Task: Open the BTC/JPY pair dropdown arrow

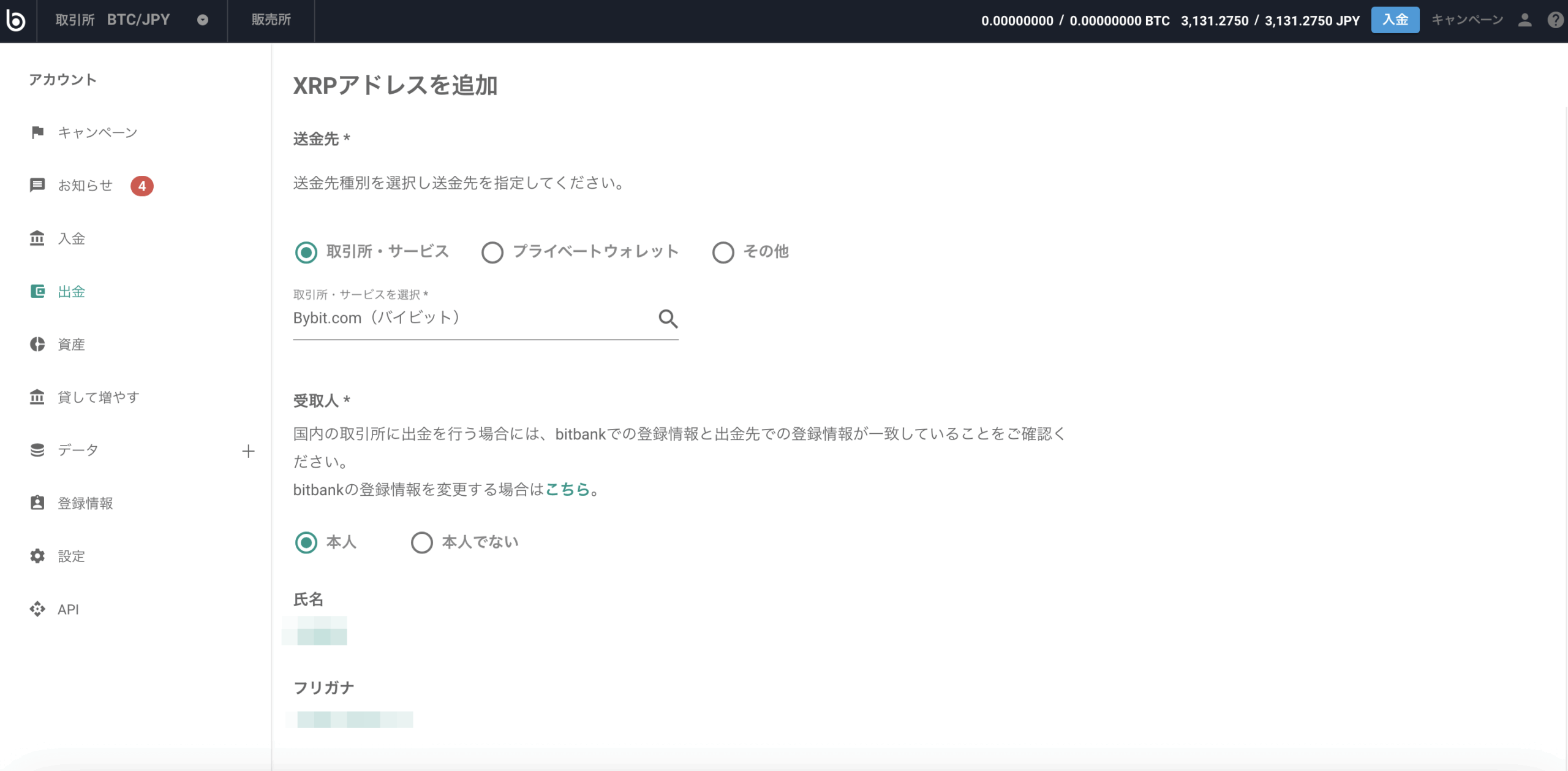Action: pos(203,20)
